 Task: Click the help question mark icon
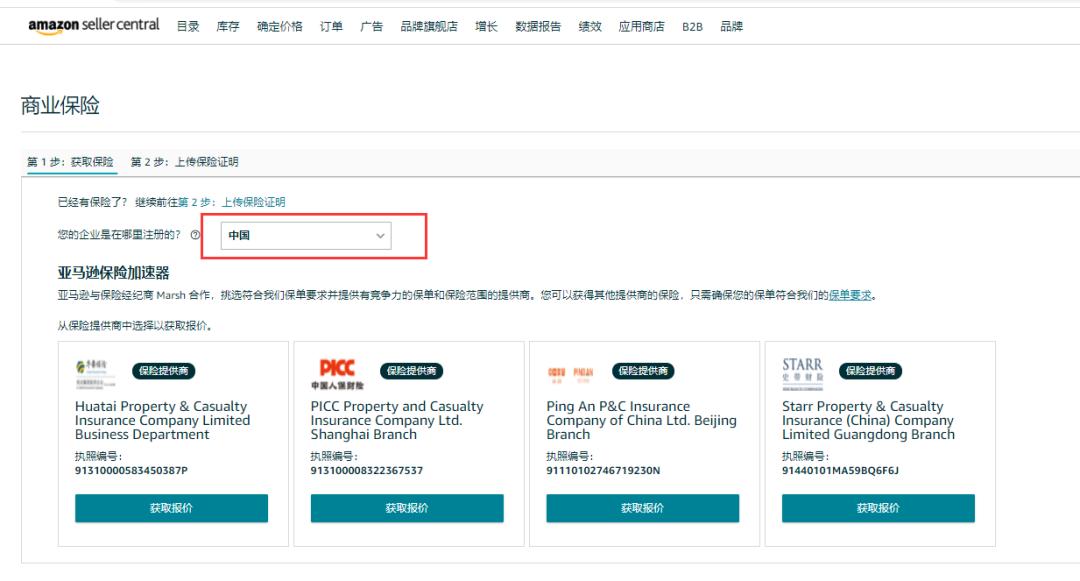coord(195,236)
